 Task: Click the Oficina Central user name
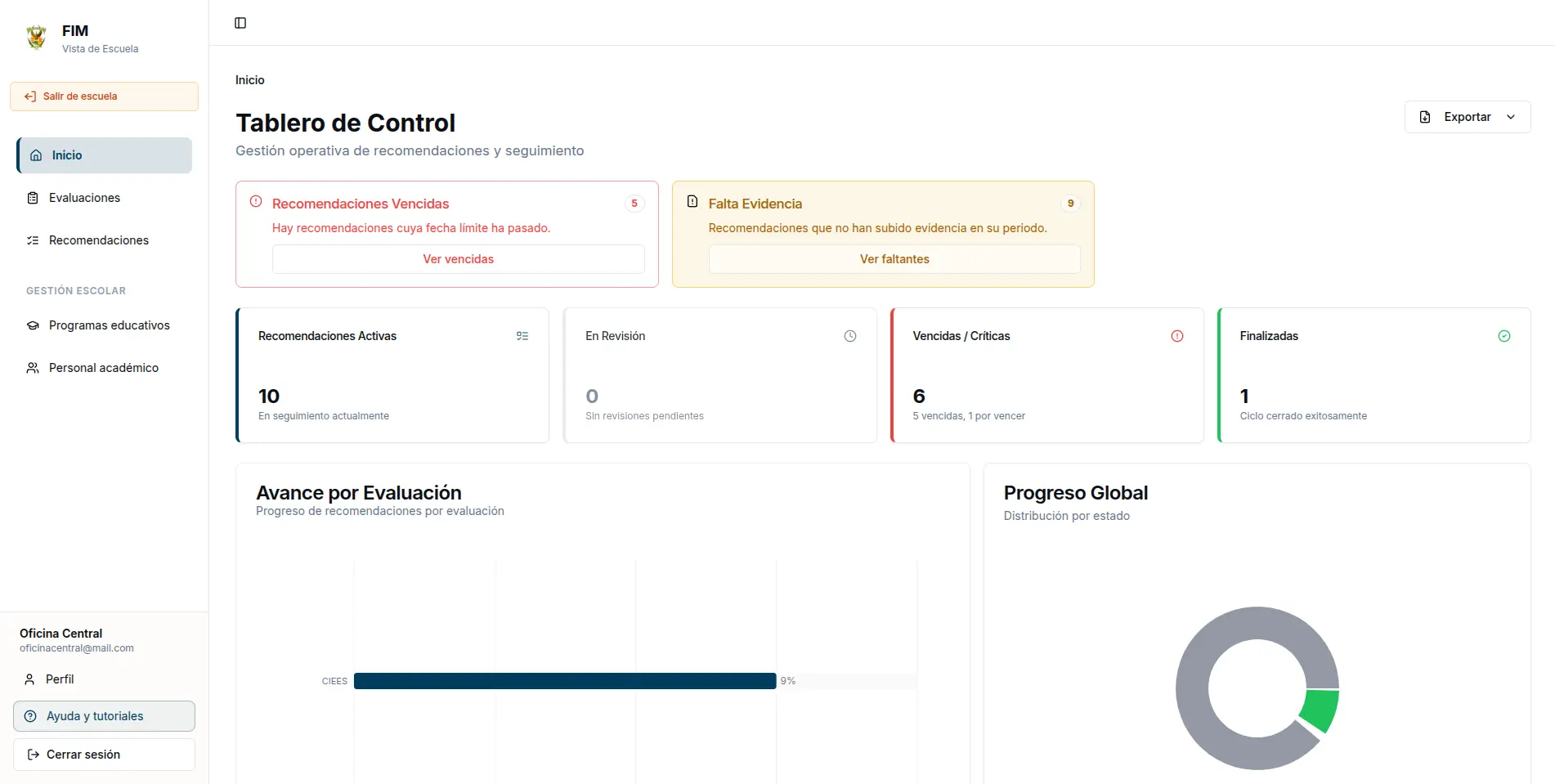(61, 634)
